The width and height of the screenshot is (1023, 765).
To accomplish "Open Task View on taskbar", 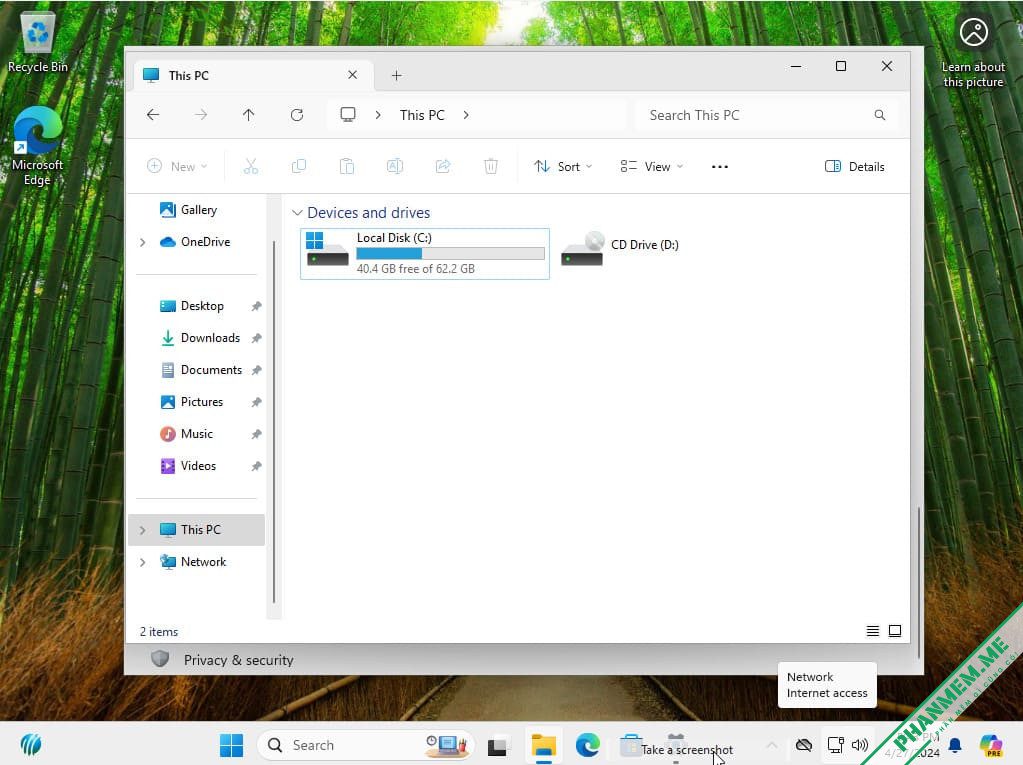I will 497,745.
